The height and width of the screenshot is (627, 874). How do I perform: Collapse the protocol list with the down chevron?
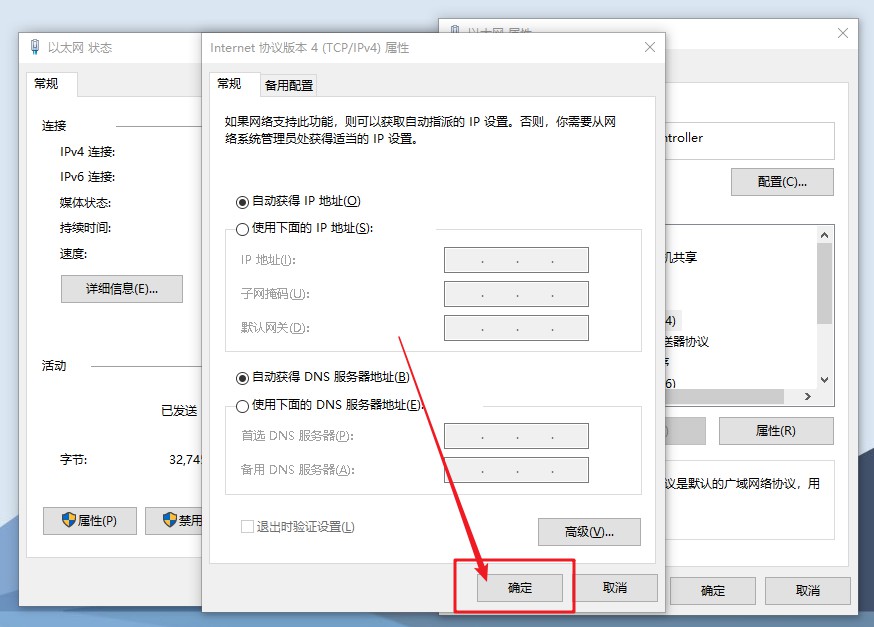pyautogui.click(x=823, y=380)
